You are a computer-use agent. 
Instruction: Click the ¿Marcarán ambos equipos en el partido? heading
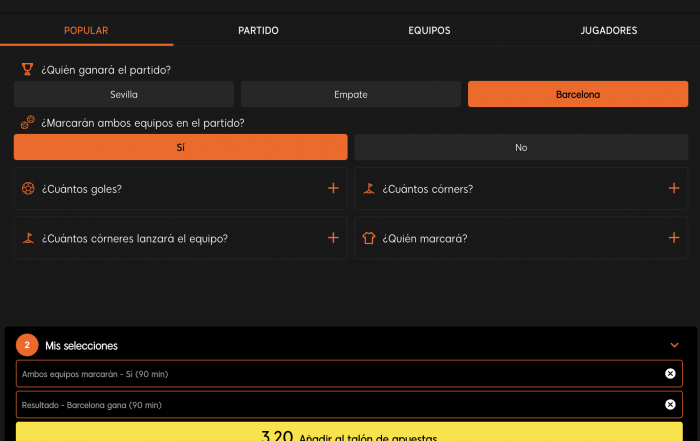(x=143, y=123)
